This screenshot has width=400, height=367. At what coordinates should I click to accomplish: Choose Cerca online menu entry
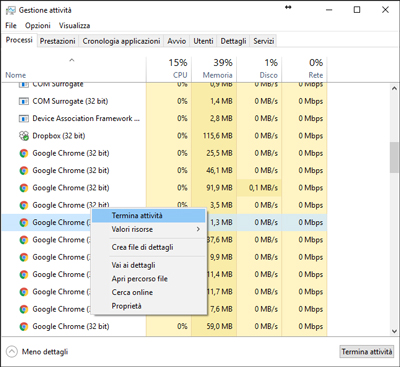149,293
